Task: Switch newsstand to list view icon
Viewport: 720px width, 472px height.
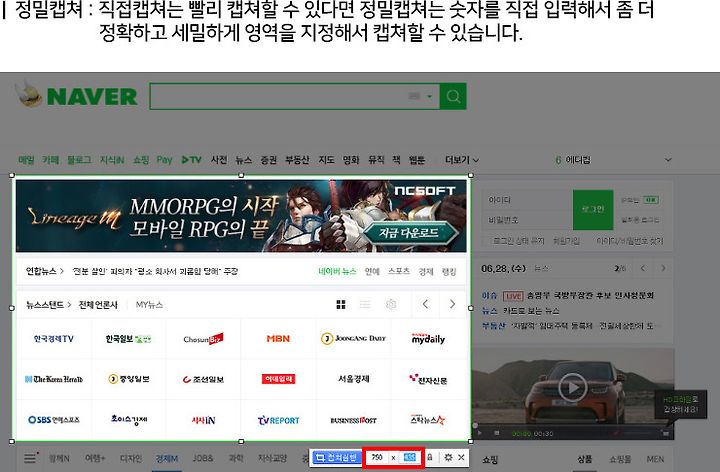Action: coord(365,304)
